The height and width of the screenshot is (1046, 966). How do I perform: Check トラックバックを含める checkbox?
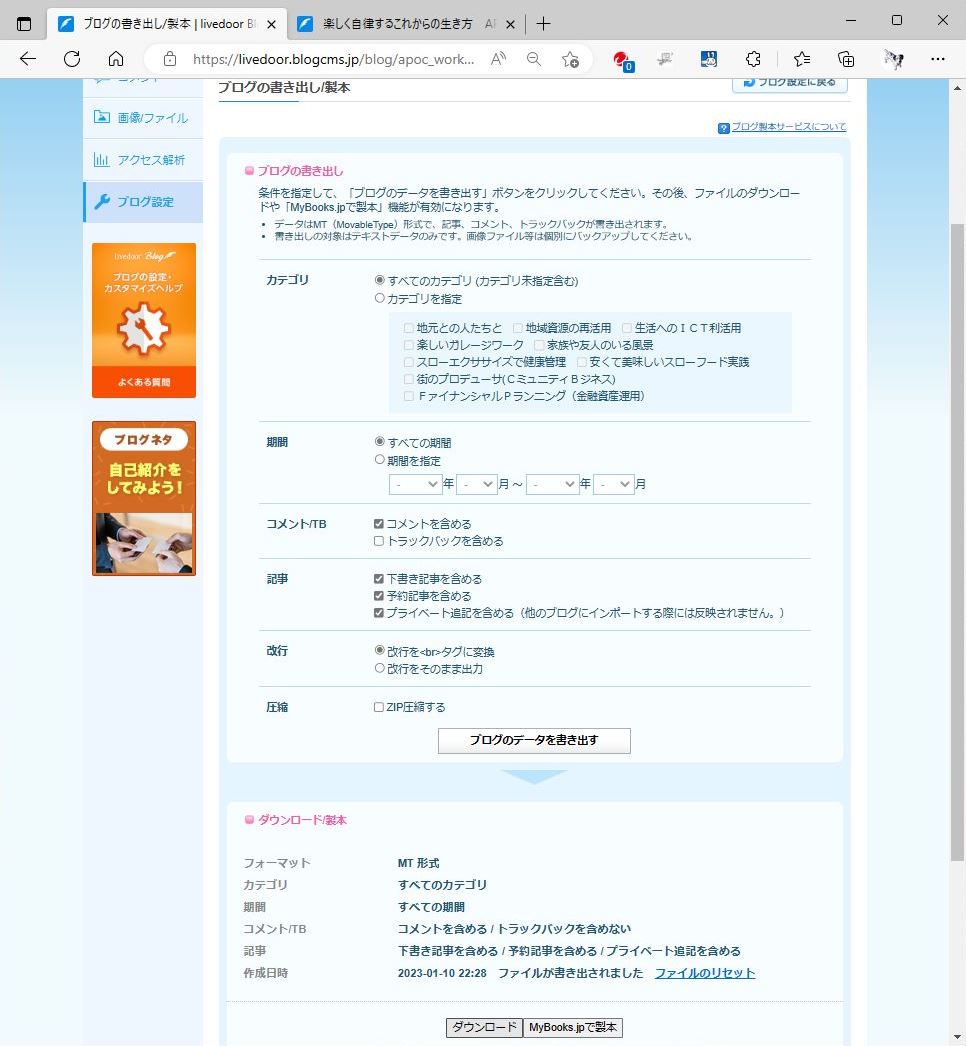point(378,541)
